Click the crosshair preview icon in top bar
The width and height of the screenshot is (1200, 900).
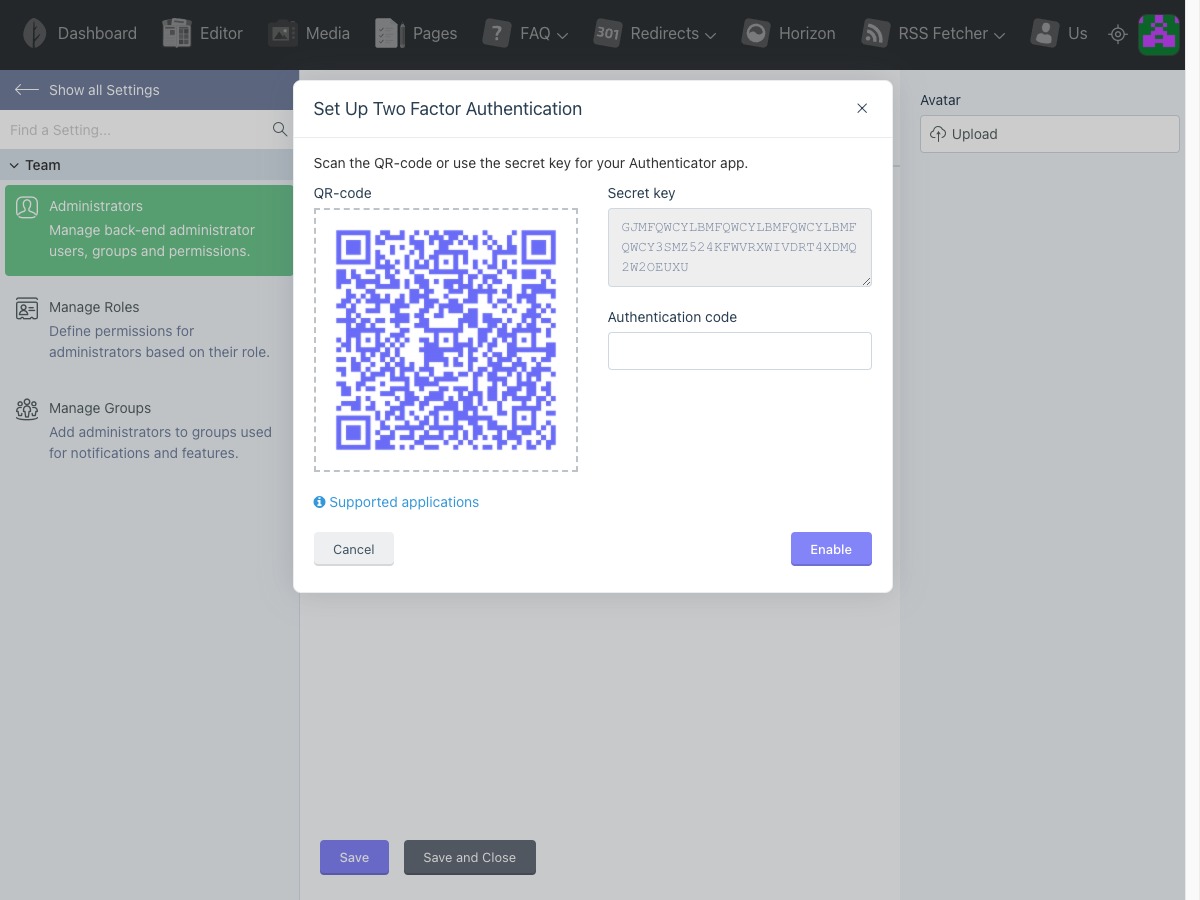(x=1118, y=34)
